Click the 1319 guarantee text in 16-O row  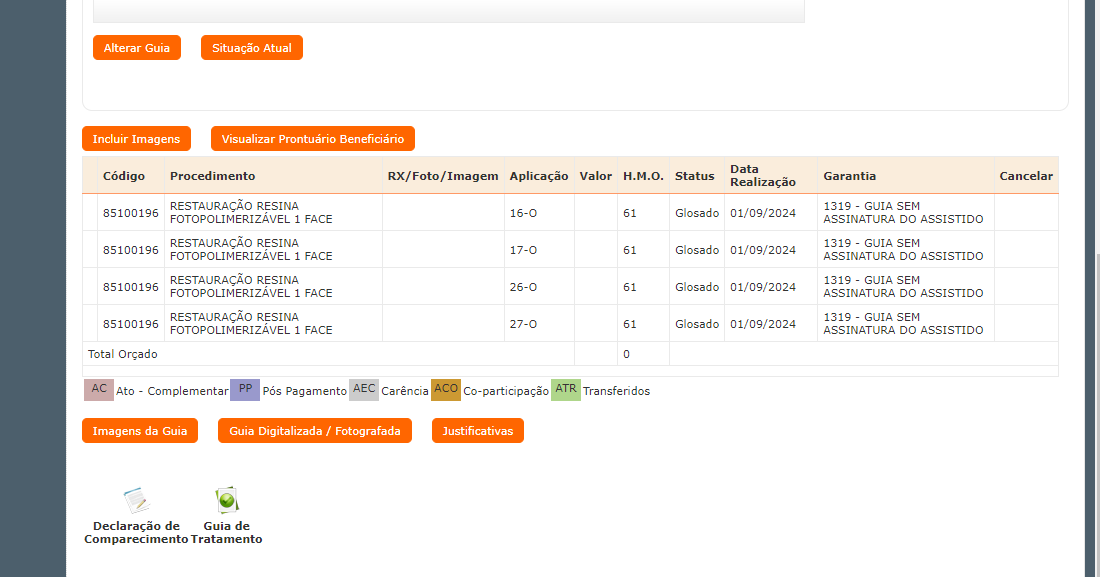pos(903,213)
